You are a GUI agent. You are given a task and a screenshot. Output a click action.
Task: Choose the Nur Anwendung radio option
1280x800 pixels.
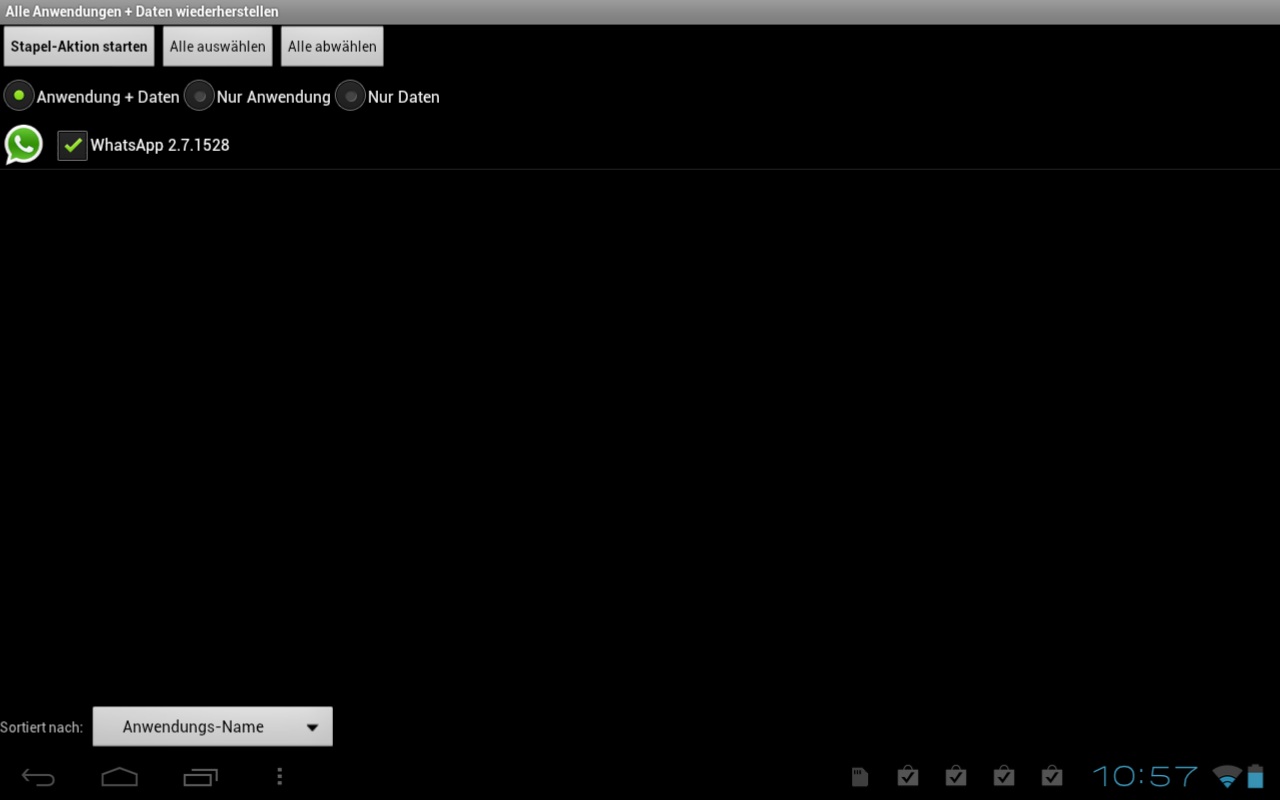point(199,96)
